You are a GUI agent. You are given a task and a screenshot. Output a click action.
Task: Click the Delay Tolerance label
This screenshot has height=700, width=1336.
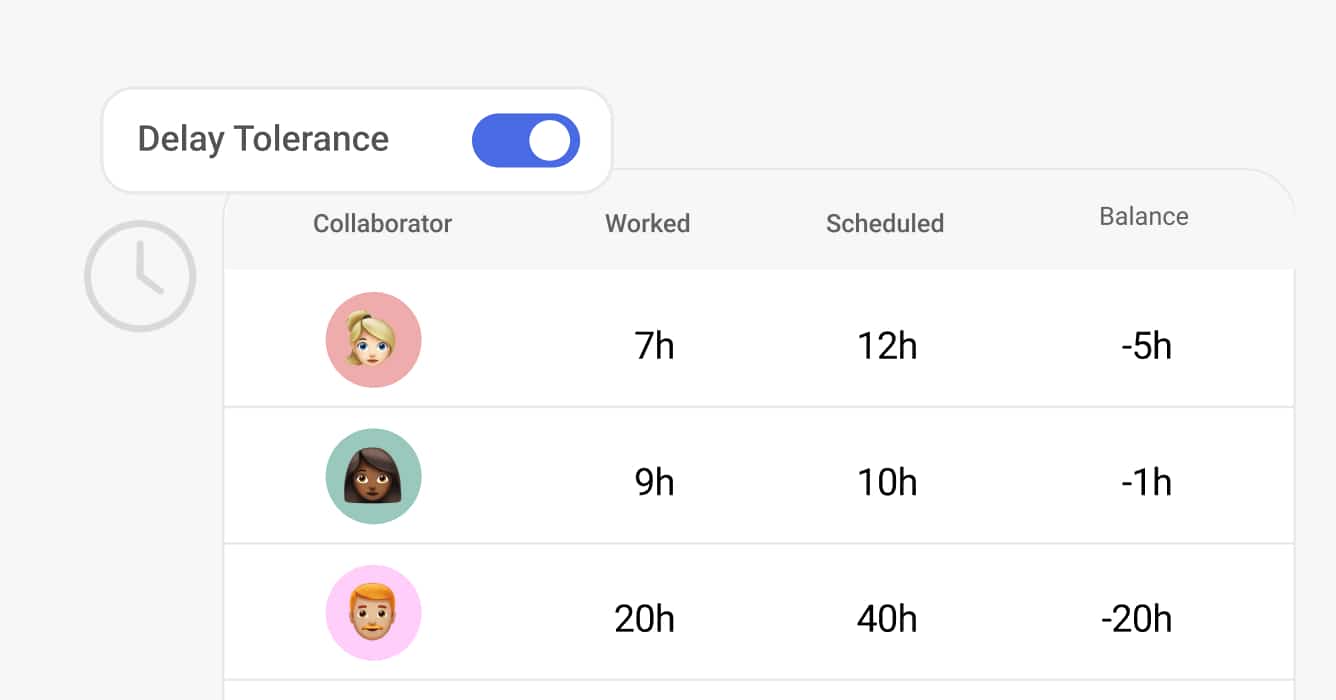pyautogui.click(x=263, y=139)
